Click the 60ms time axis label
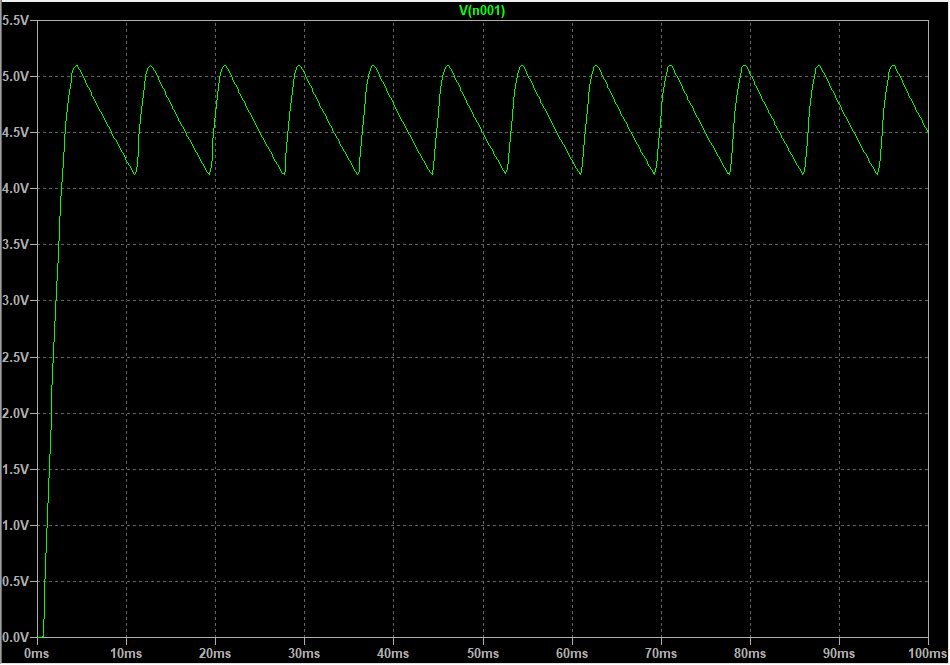Viewport: 950px width, 665px height. click(572, 654)
